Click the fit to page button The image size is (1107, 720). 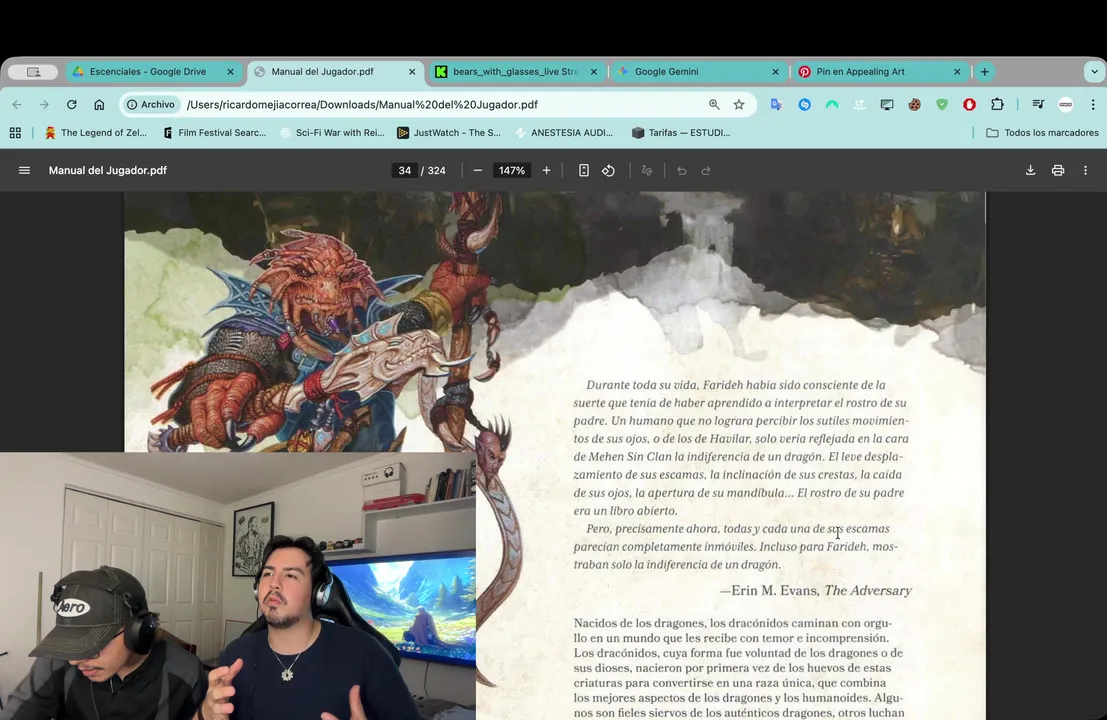(x=584, y=170)
